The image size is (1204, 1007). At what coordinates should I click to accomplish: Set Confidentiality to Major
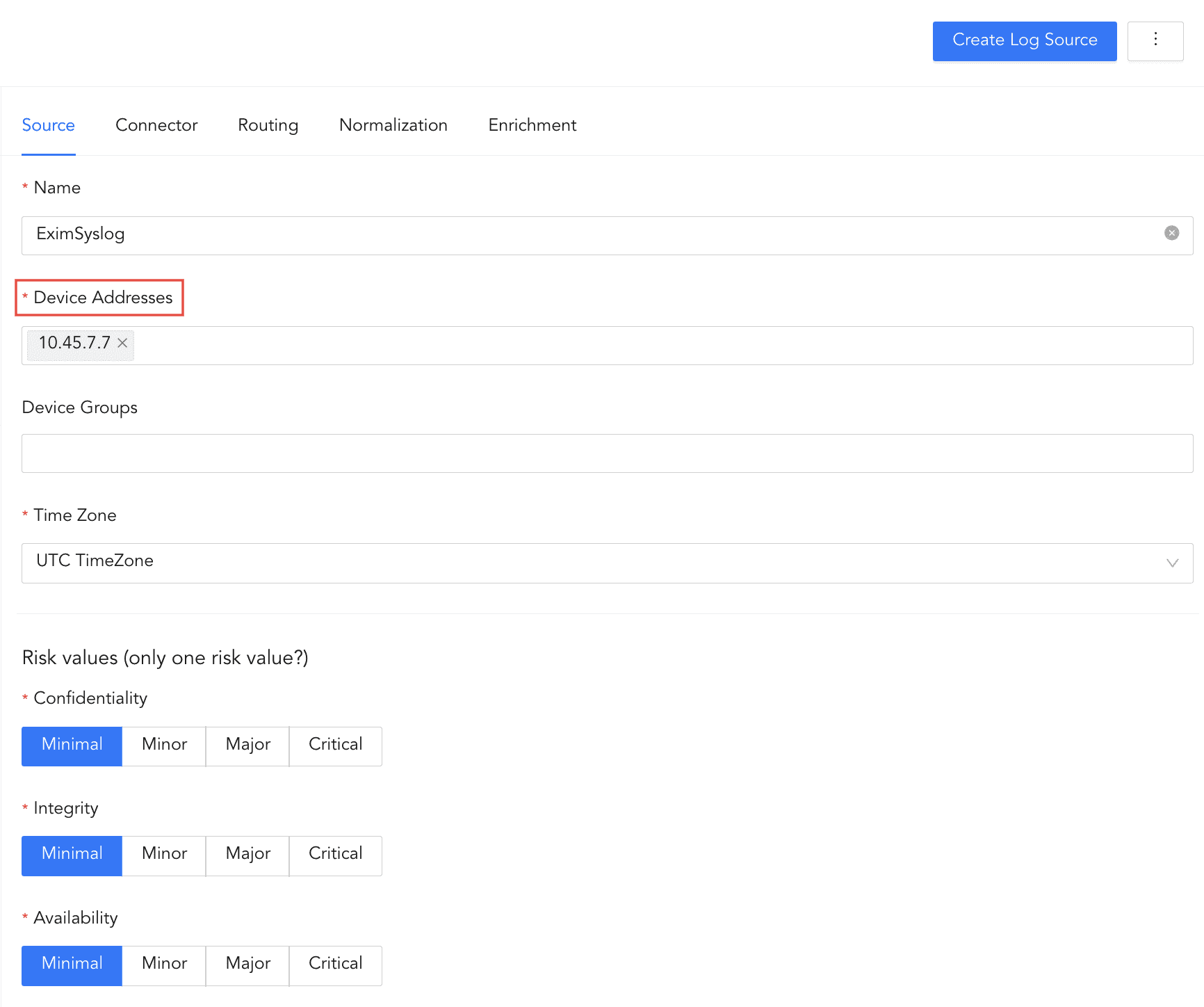click(x=247, y=746)
